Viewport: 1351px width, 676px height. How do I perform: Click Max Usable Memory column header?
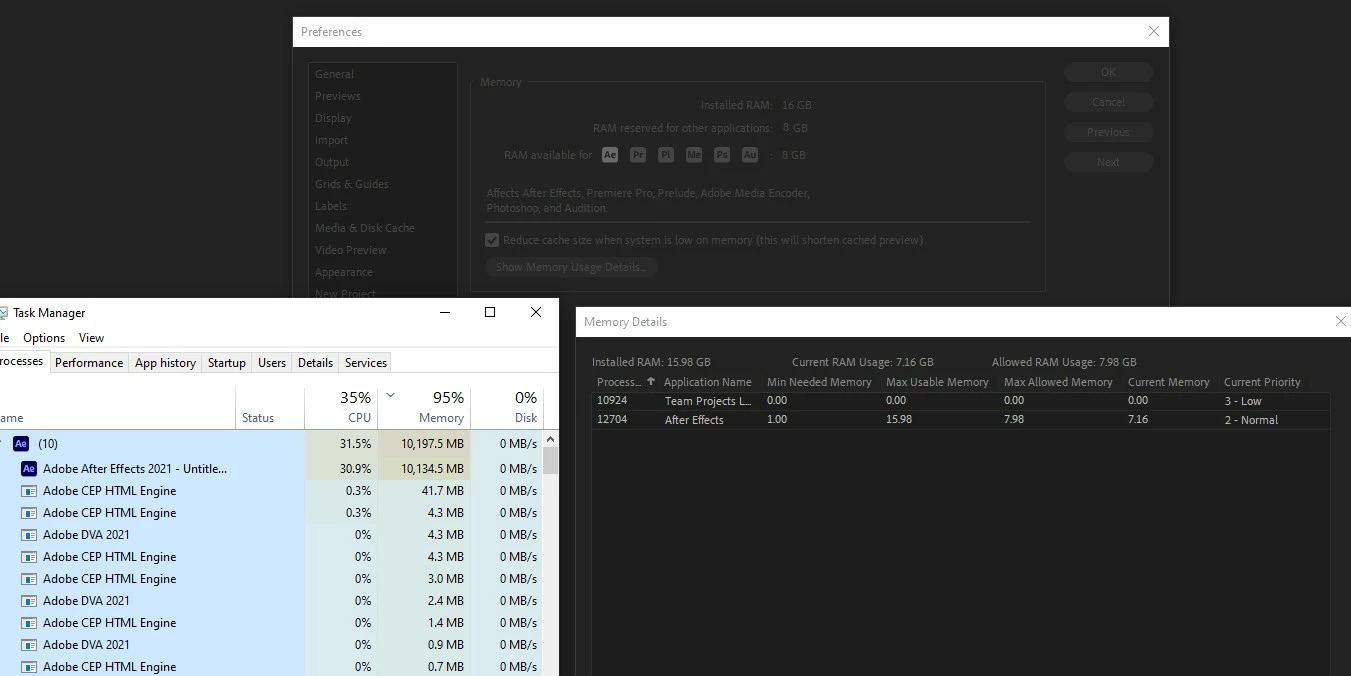click(937, 382)
